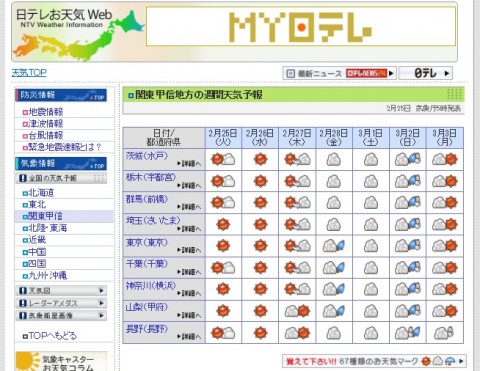Click 埼玉 Feb 25 sunny icon
The height and width of the screenshot is (371, 480).
point(223,224)
